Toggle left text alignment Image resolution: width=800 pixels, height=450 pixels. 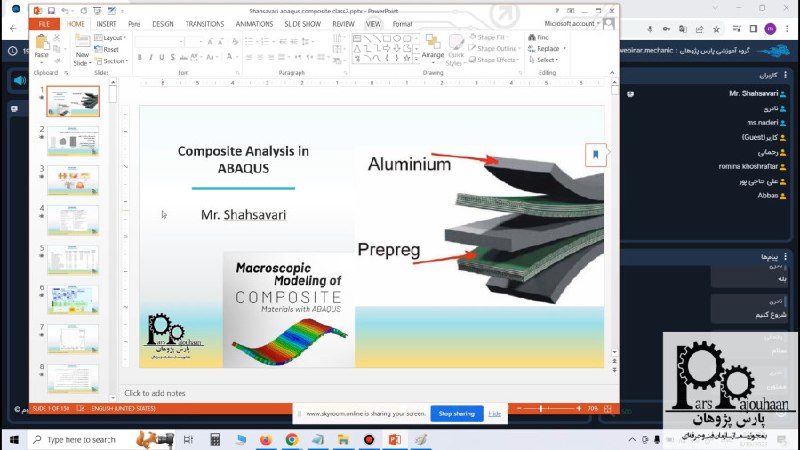click(x=249, y=57)
